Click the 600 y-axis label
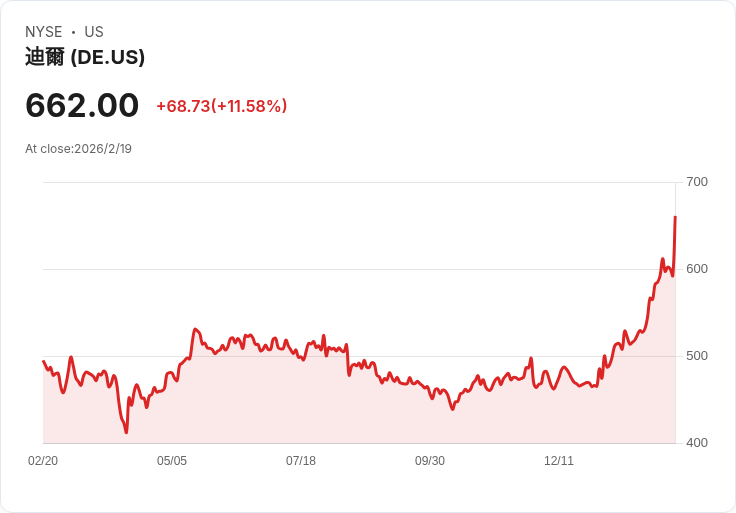This screenshot has width=736, height=513. click(x=697, y=269)
